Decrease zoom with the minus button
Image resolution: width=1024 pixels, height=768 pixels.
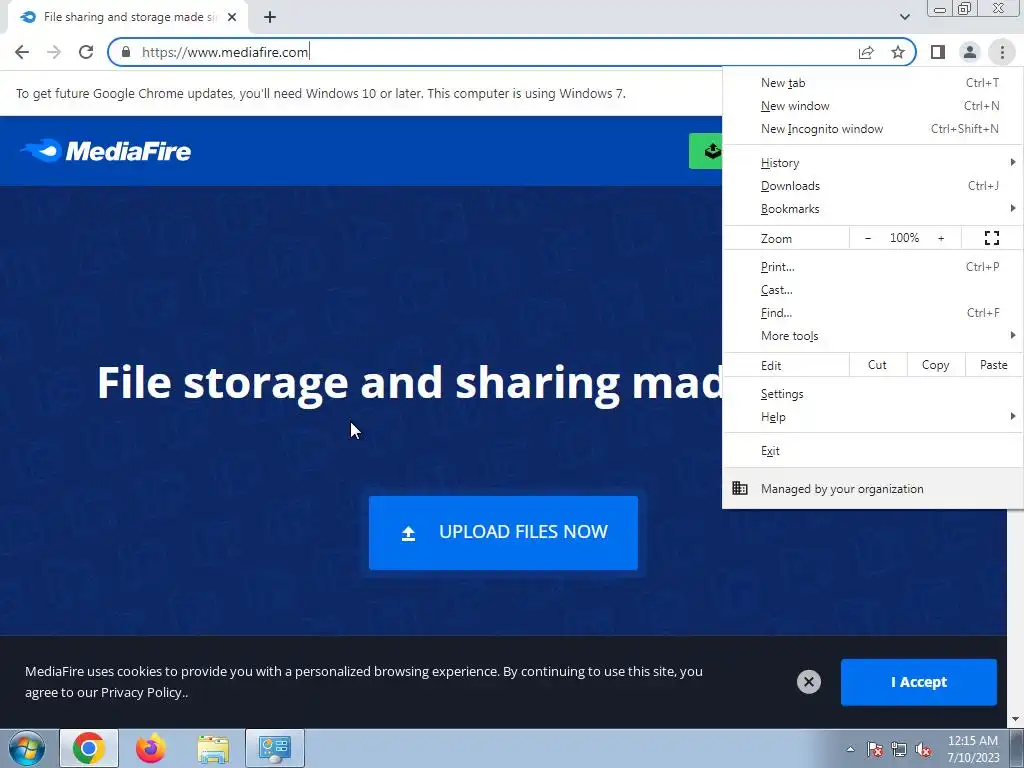(868, 238)
